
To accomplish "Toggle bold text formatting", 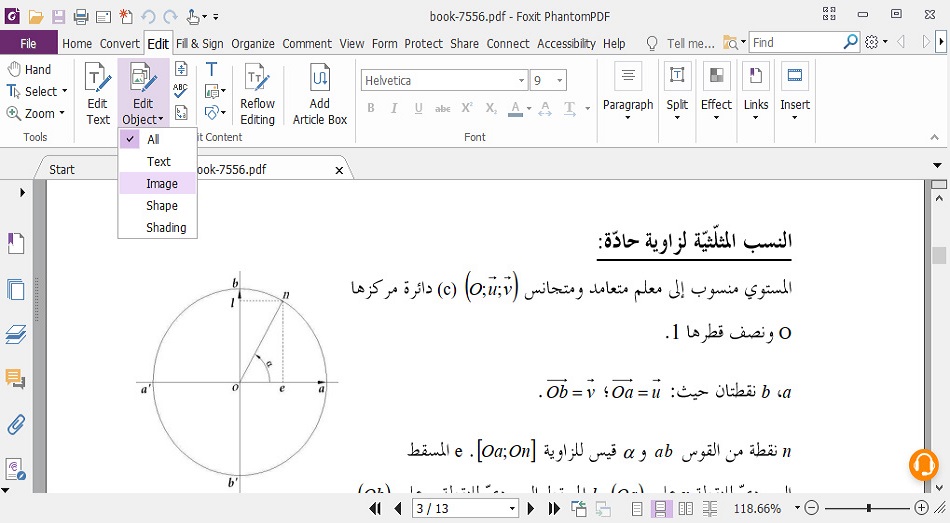I will click(x=373, y=108).
